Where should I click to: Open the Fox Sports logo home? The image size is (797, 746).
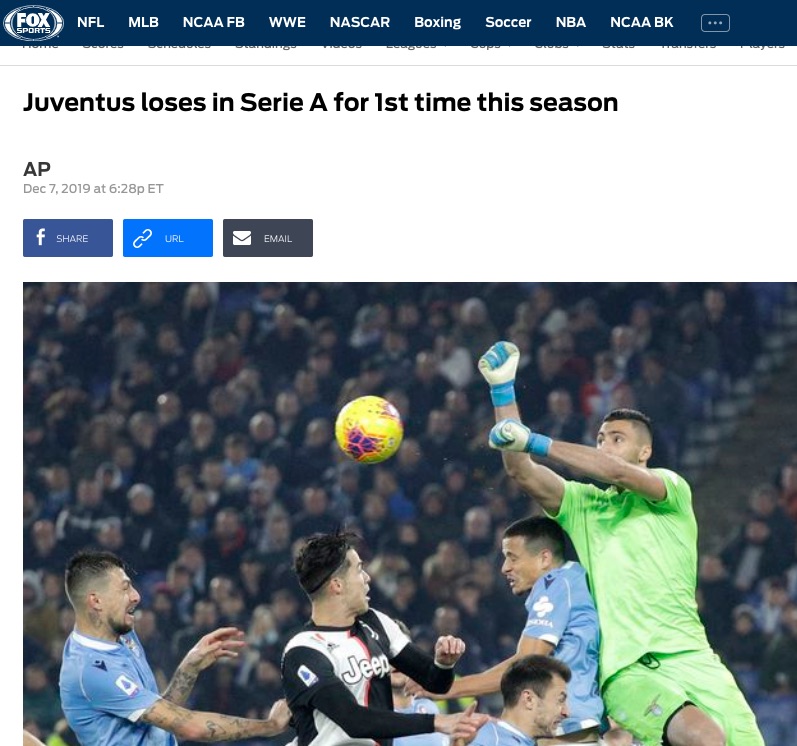point(33,23)
